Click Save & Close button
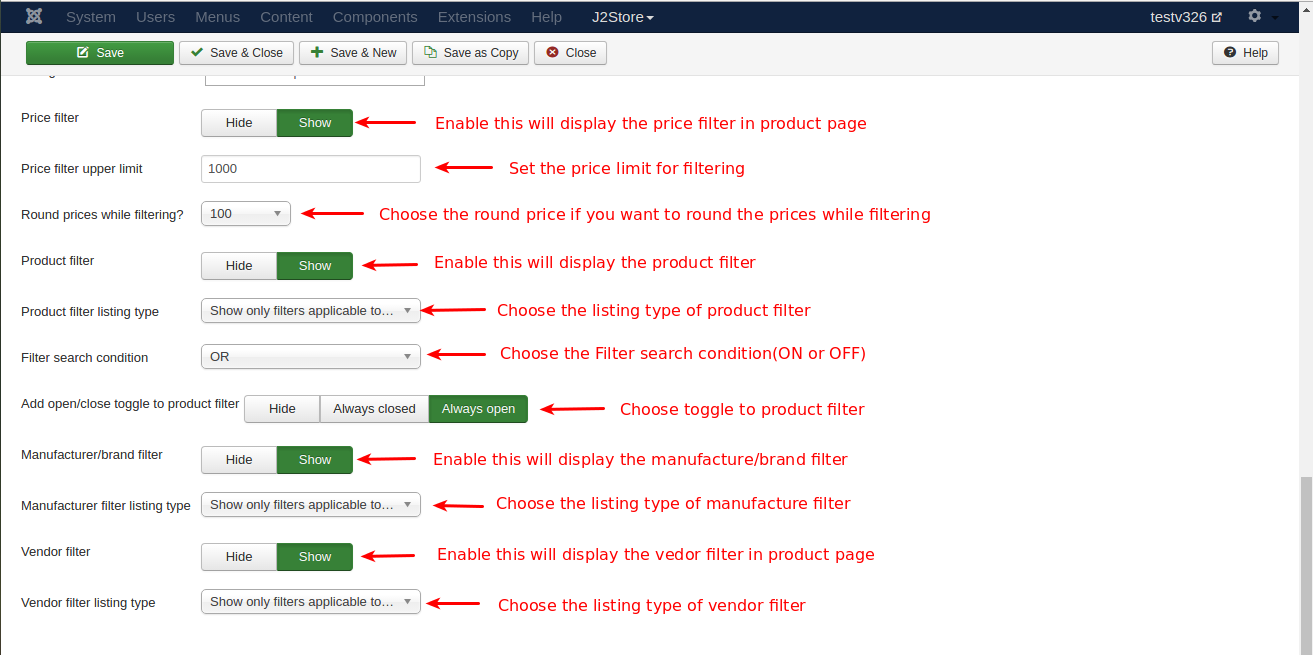This screenshot has width=1313, height=655. pos(236,53)
